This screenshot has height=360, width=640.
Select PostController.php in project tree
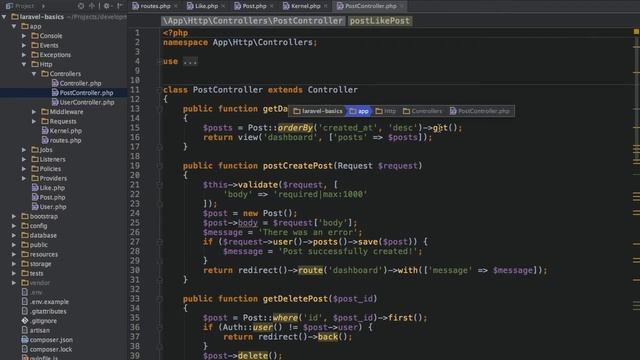82,93
